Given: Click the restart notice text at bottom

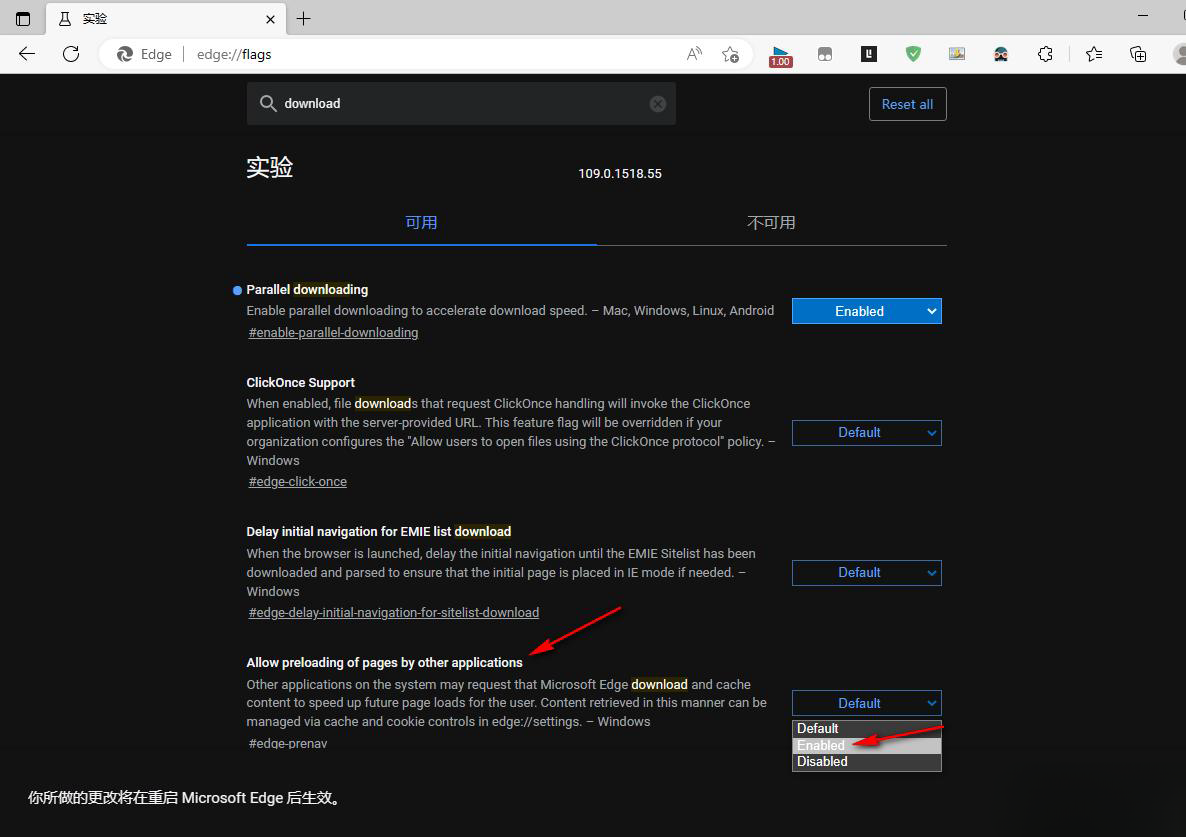Looking at the screenshot, I should (x=185, y=798).
